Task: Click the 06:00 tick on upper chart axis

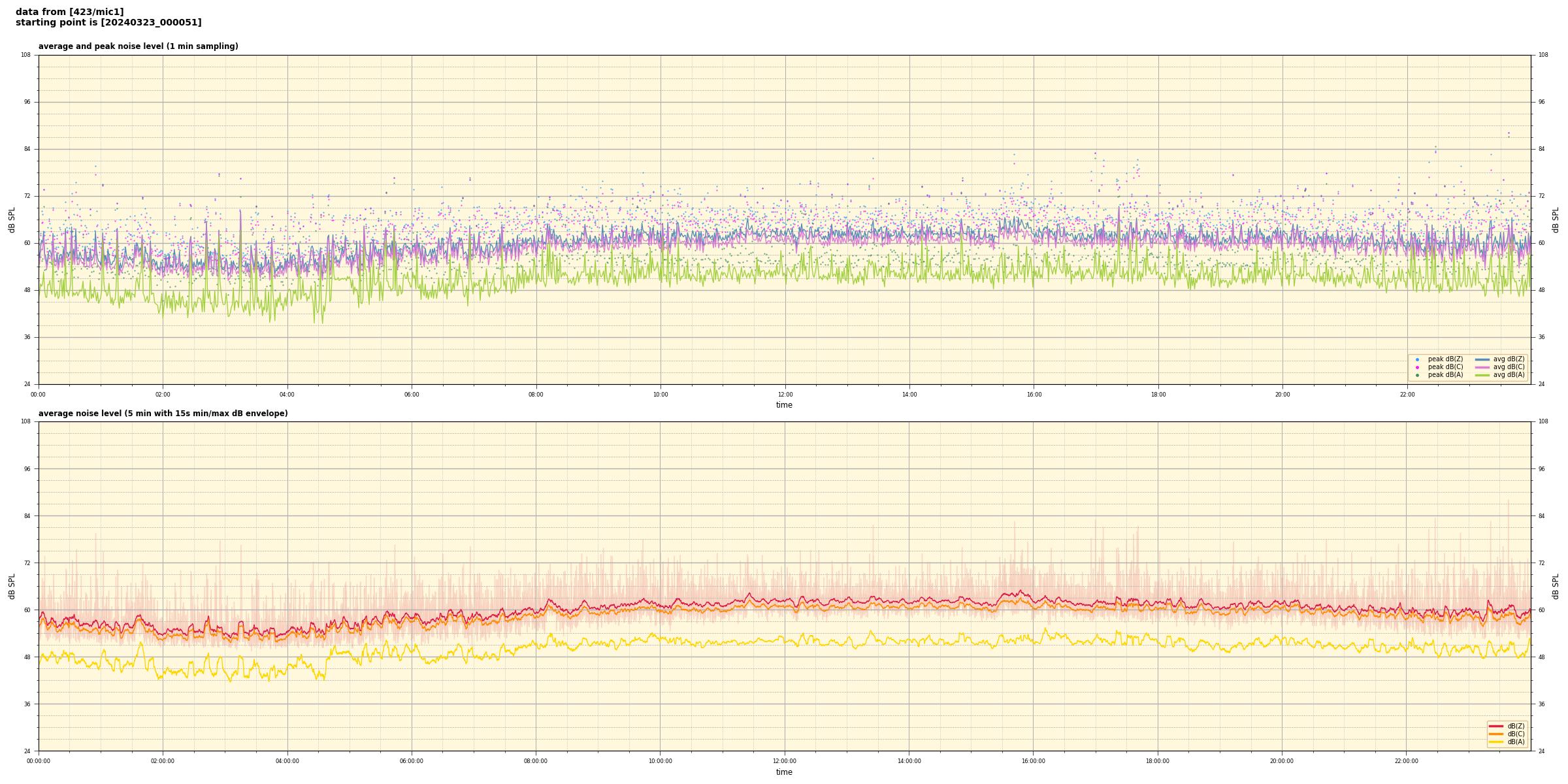Action: point(412,395)
